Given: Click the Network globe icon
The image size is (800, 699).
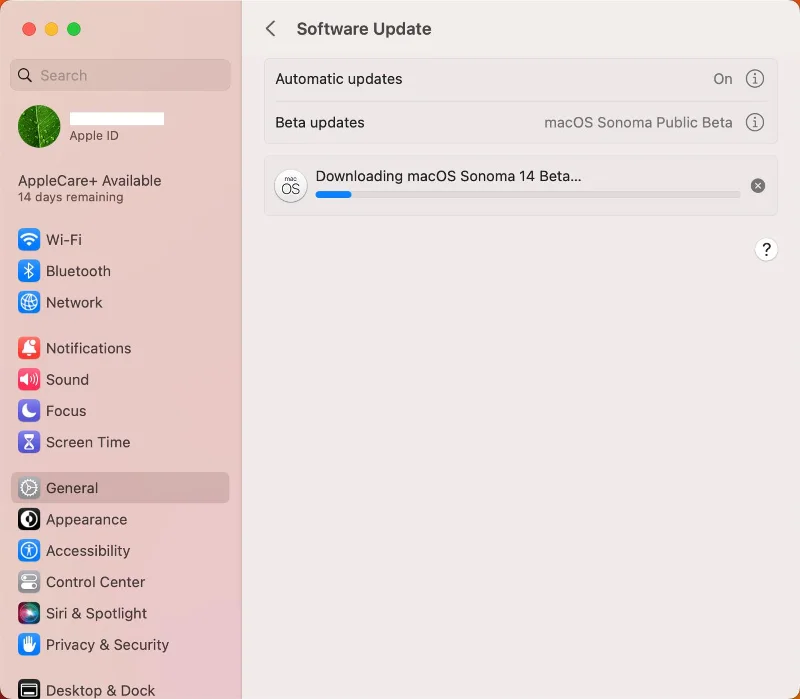Looking at the screenshot, I should pos(29,302).
